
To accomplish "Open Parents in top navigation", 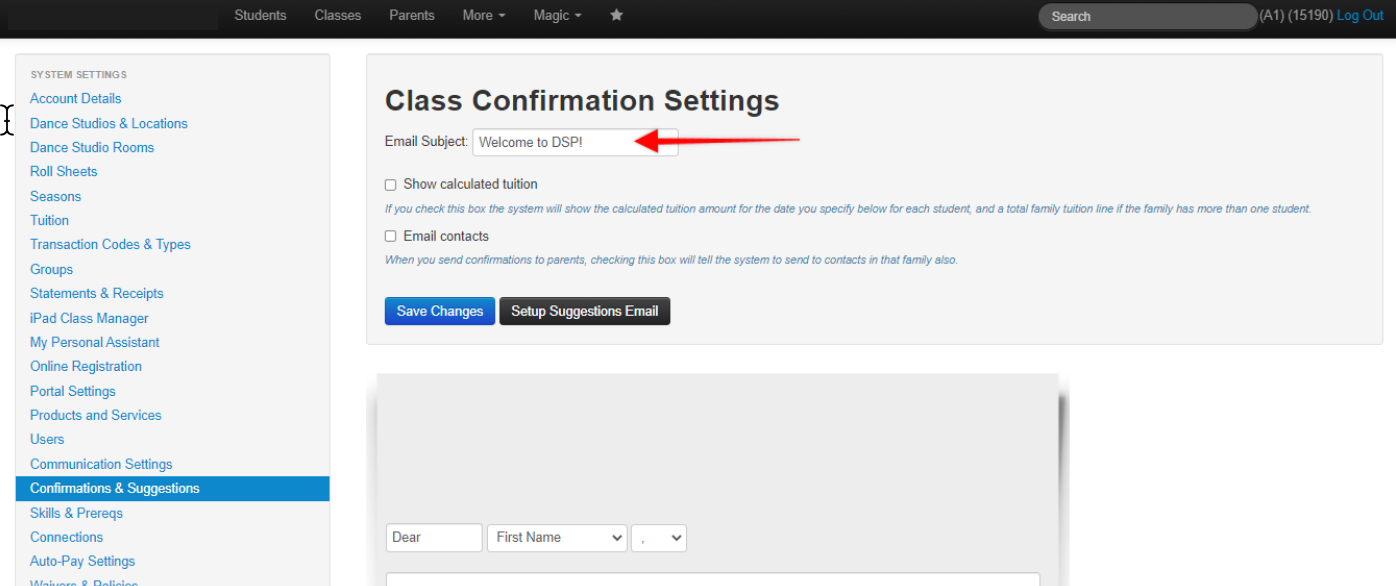I will click(x=412, y=15).
